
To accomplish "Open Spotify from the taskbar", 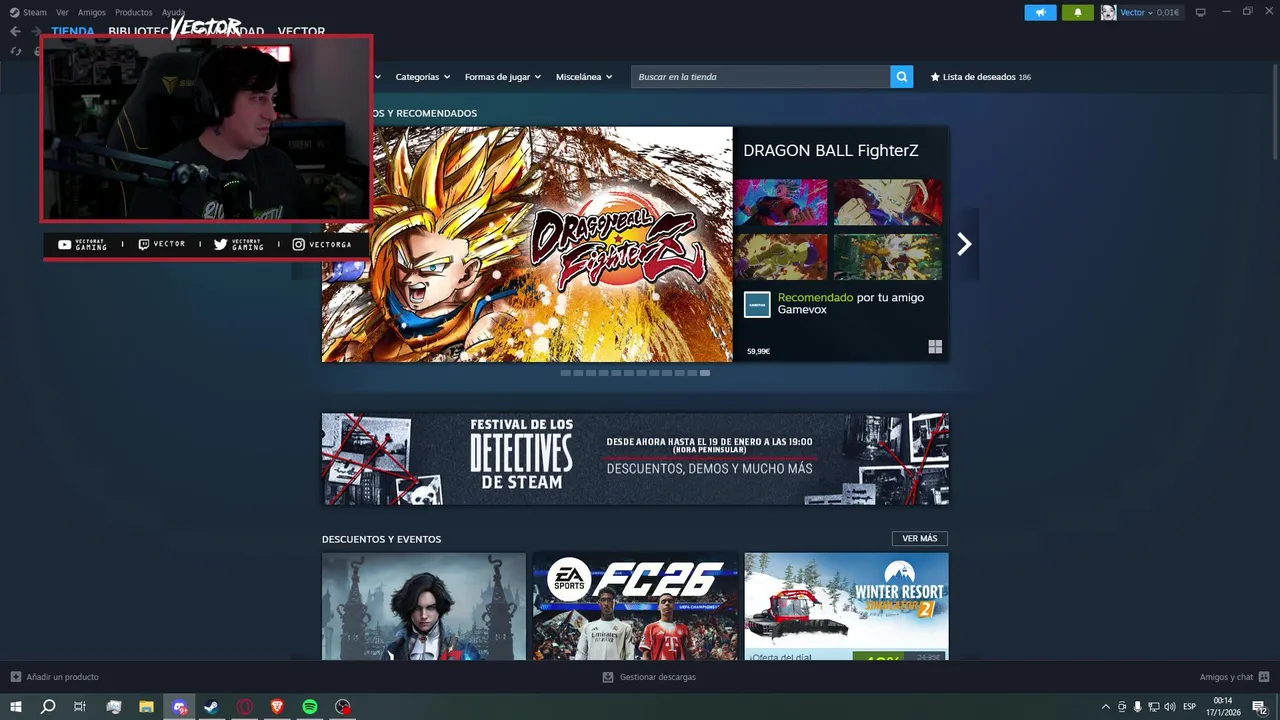I will [x=310, y=707].
